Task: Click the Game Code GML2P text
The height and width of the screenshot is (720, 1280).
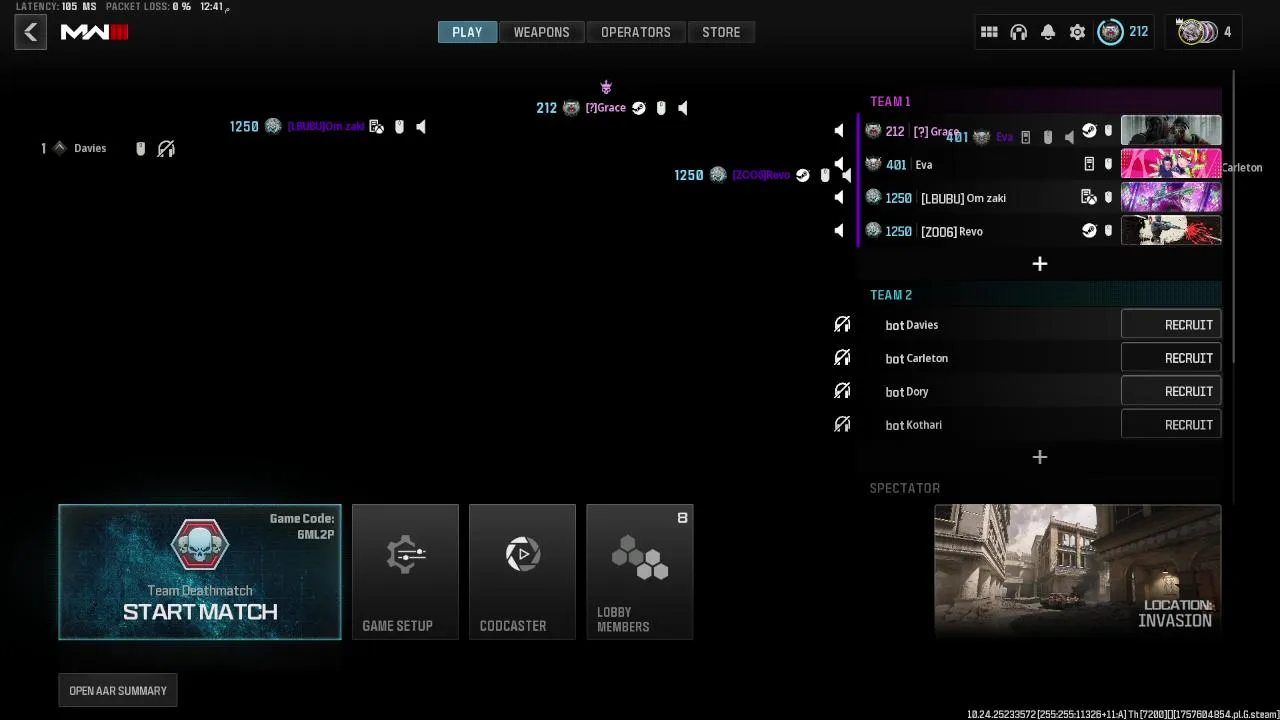Action: pyautogui.click(x=302, y=526)
